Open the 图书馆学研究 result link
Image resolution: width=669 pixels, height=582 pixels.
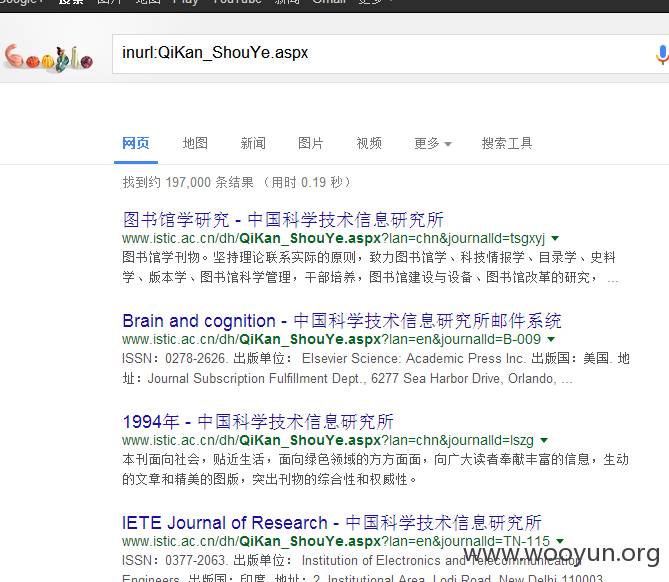283,220
